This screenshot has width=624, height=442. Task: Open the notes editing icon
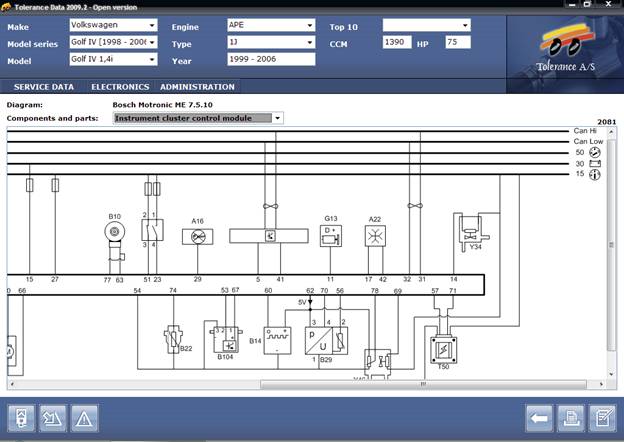pos(603,418)
